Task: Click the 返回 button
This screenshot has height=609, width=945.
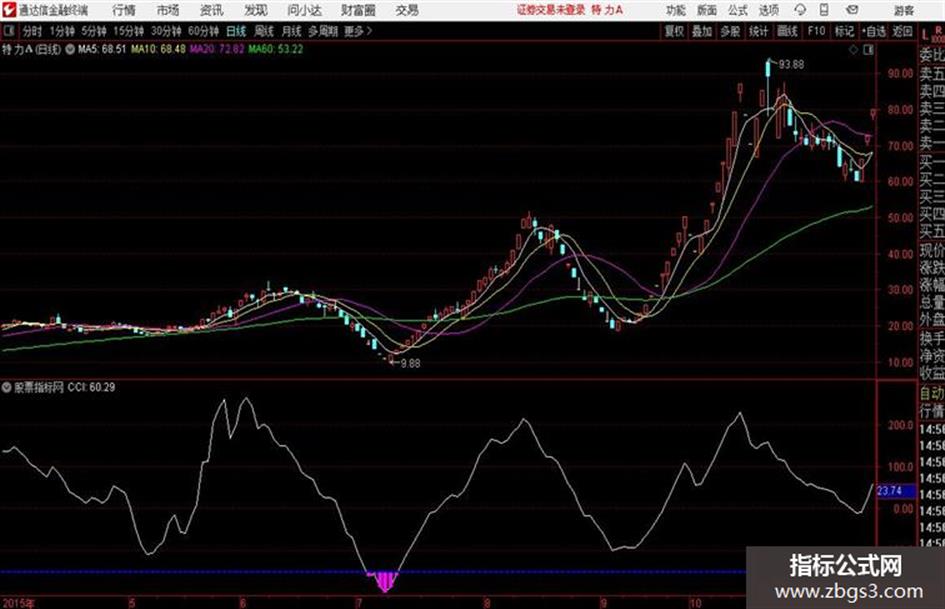Action: click(x=902, y=31)
